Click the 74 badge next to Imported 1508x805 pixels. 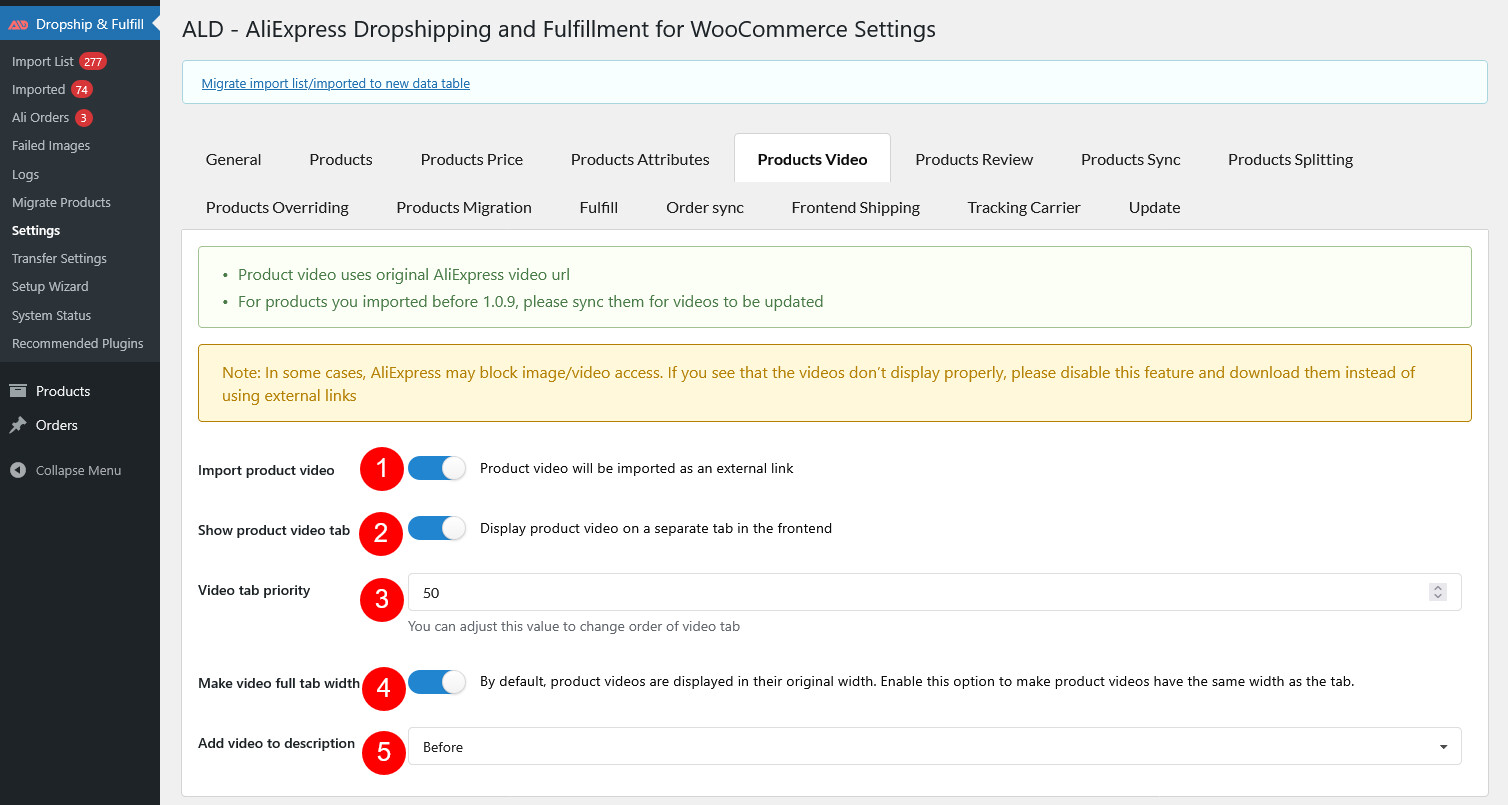81,89
